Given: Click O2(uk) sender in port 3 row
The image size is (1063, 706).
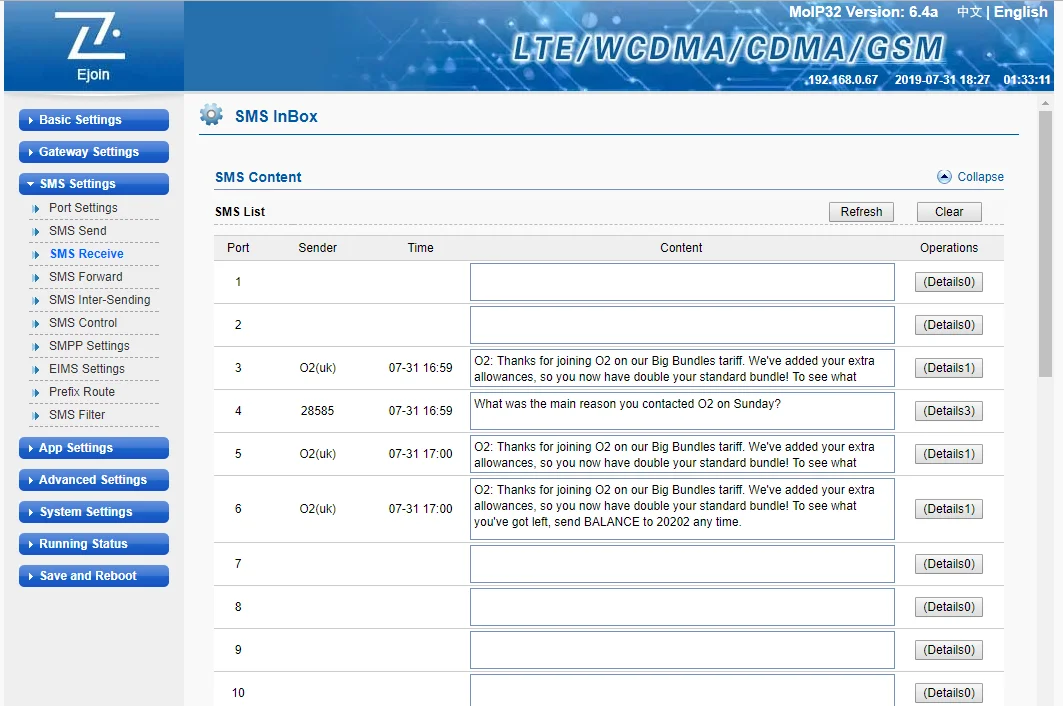Looking at the screenshot, I should coord(317,368).
